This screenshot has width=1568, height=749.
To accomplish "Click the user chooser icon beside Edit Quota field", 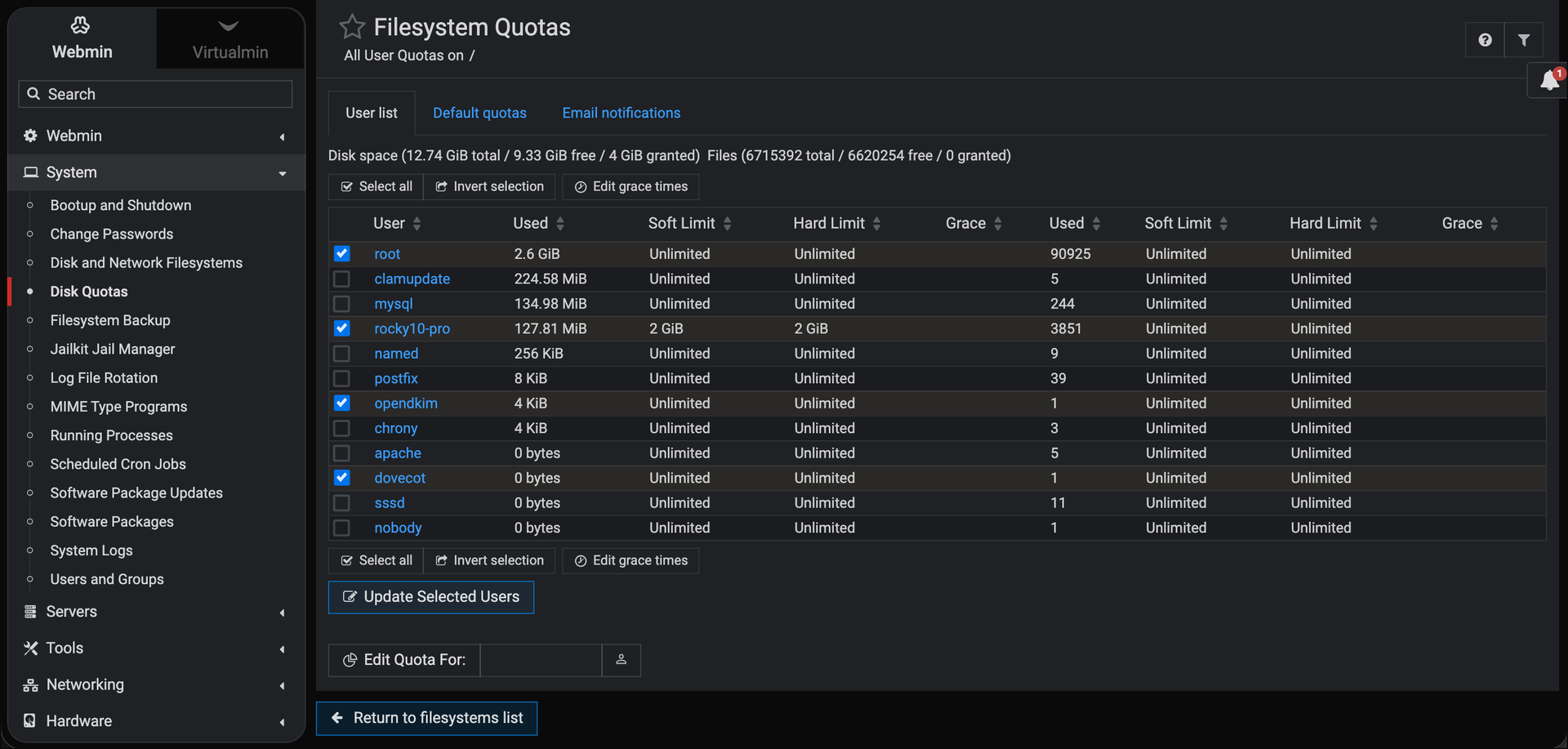I will [621, 660].
